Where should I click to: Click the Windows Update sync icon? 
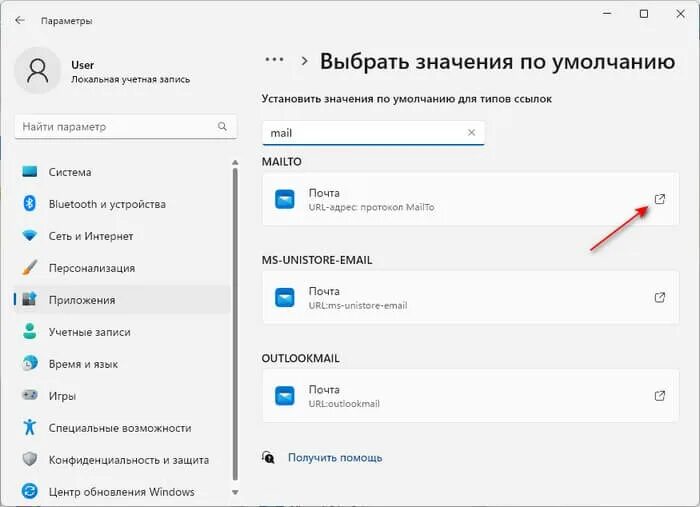click(30, 491)
